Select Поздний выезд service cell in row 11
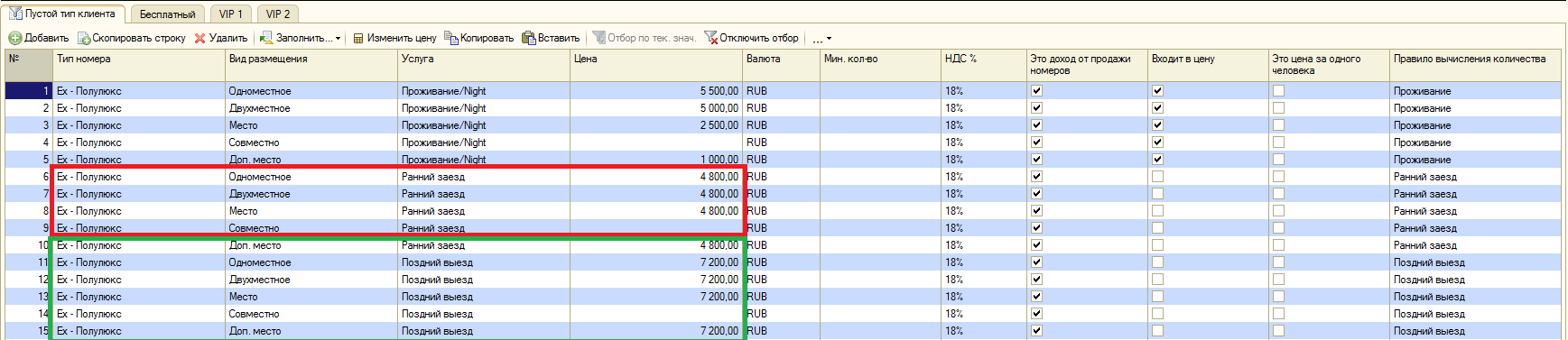1568x340 pixels. coord(484,262)
